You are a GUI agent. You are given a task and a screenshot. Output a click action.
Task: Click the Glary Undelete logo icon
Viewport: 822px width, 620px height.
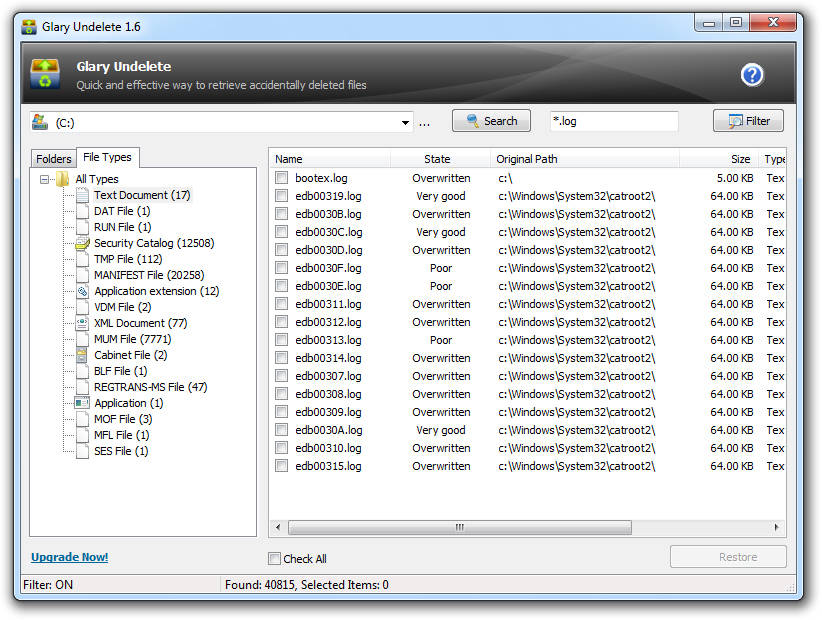point(44,73)
